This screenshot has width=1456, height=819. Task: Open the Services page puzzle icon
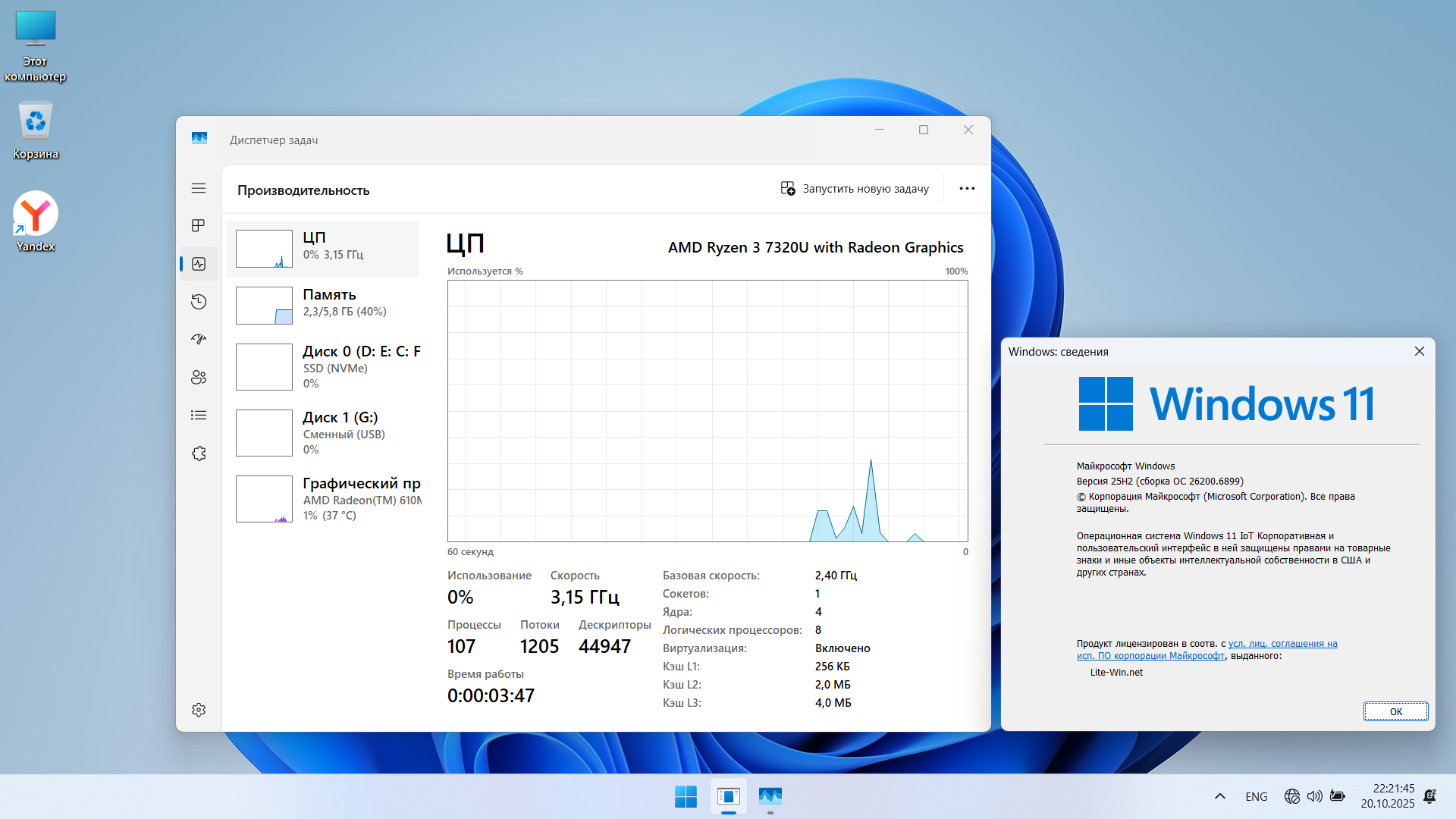199,453
